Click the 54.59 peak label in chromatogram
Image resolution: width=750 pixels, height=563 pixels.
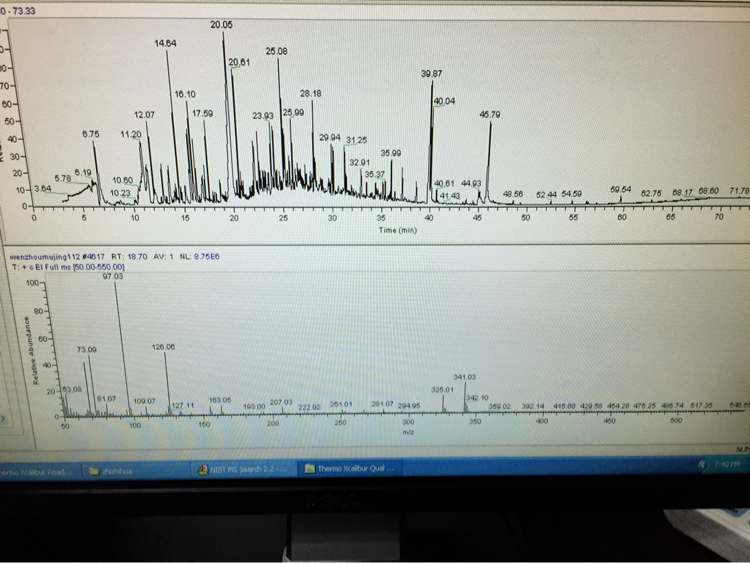(572, 194)
